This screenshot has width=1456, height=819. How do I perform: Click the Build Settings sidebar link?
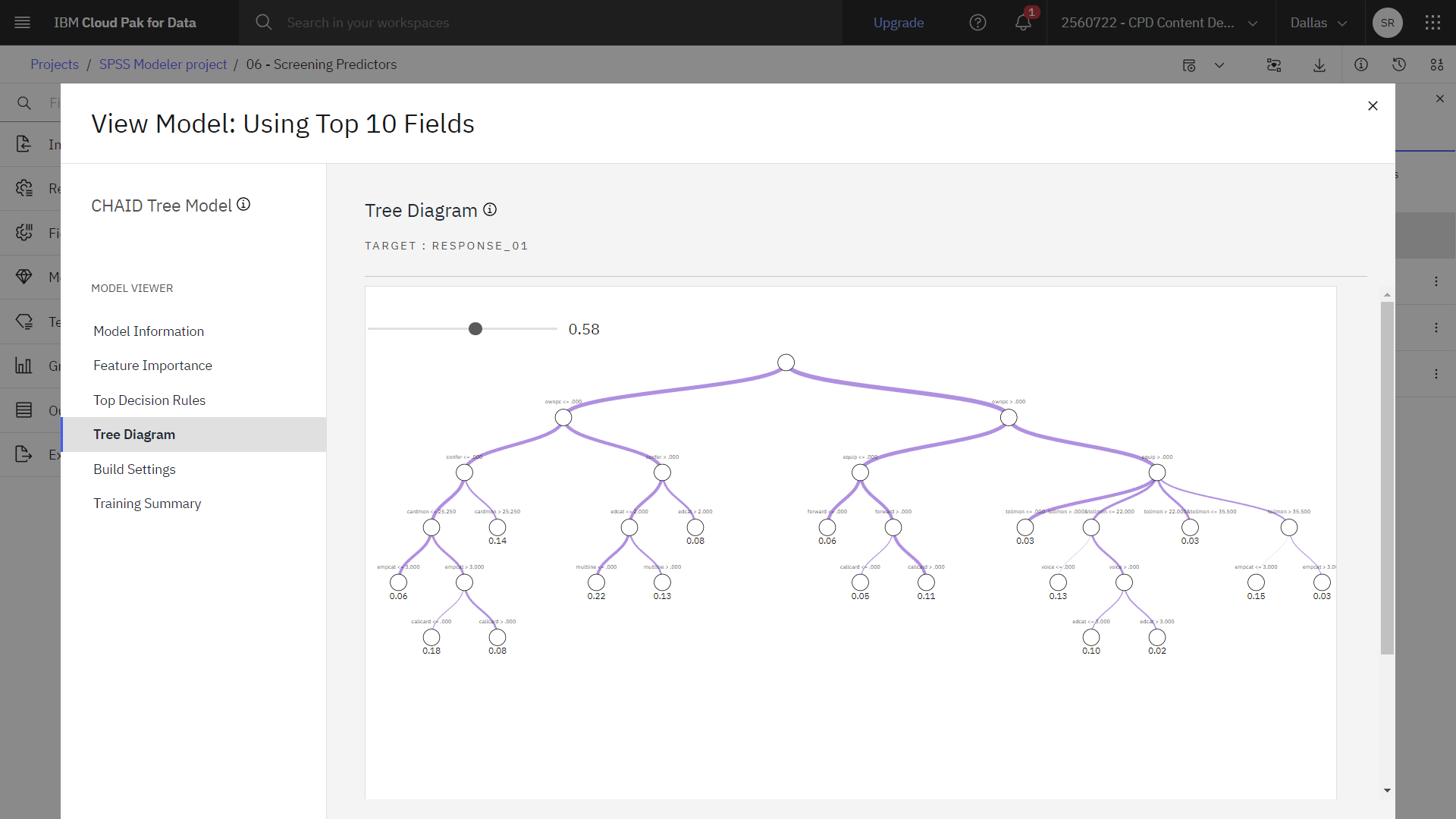tap(134, 469)
